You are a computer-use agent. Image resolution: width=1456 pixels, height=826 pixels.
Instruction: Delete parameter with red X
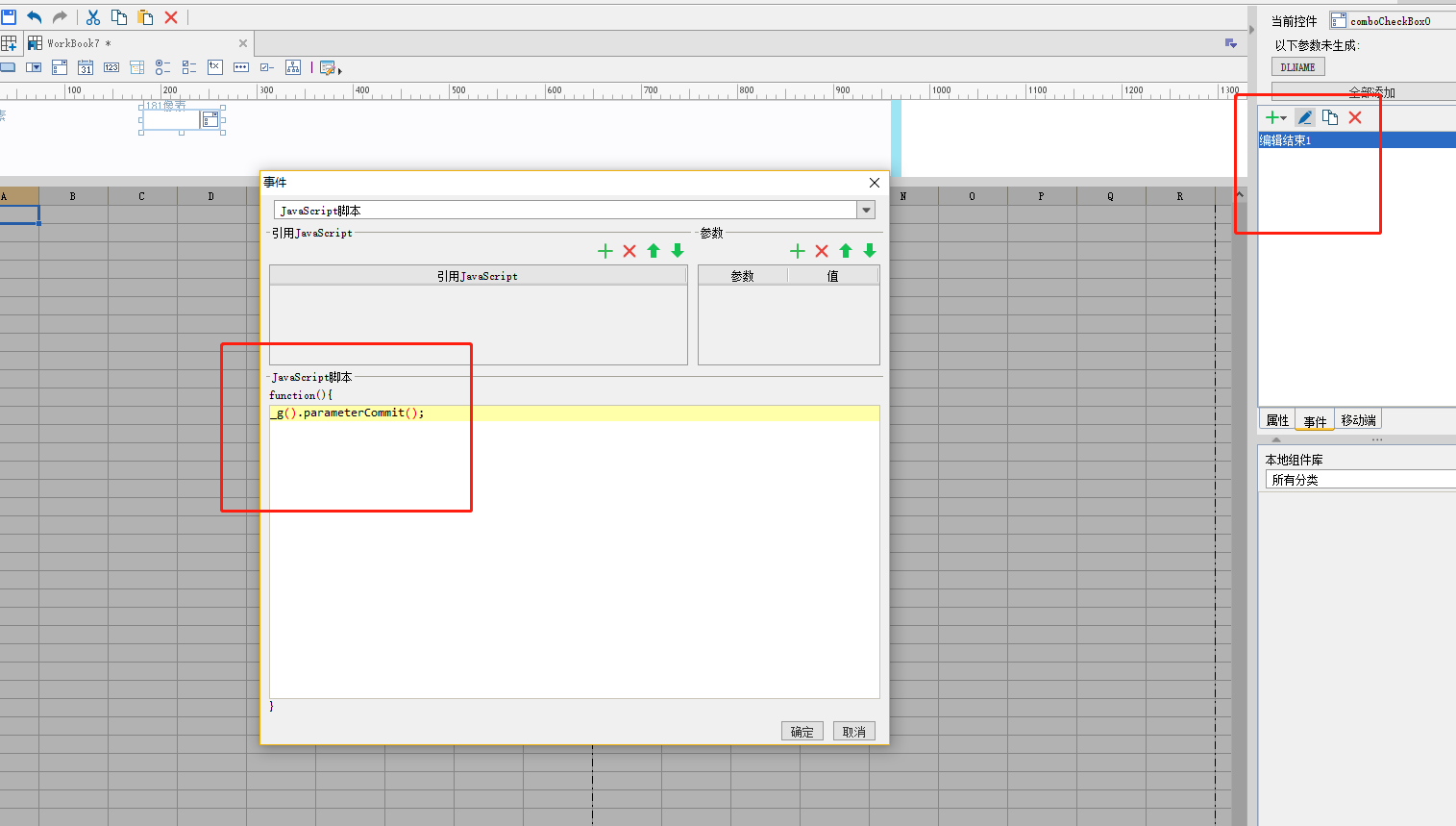click(x=822, y=251)
